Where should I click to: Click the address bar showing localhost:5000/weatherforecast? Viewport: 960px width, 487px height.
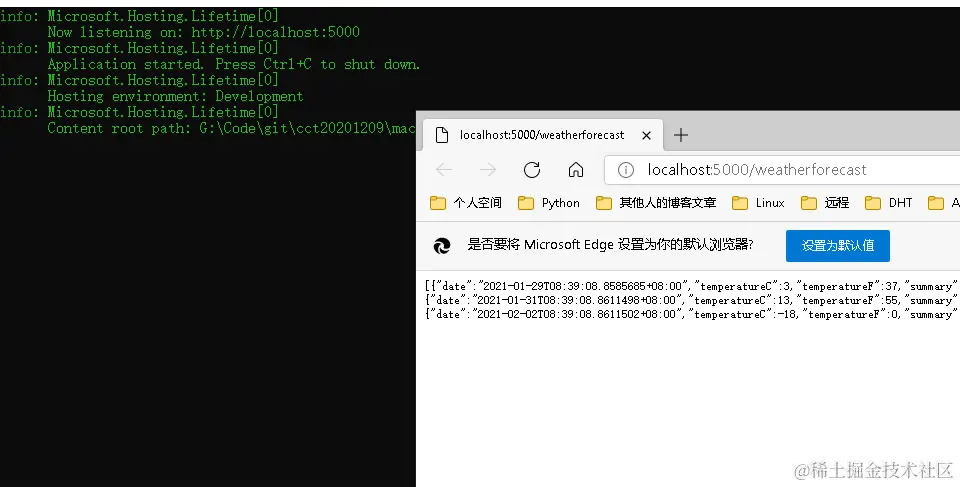782,170
